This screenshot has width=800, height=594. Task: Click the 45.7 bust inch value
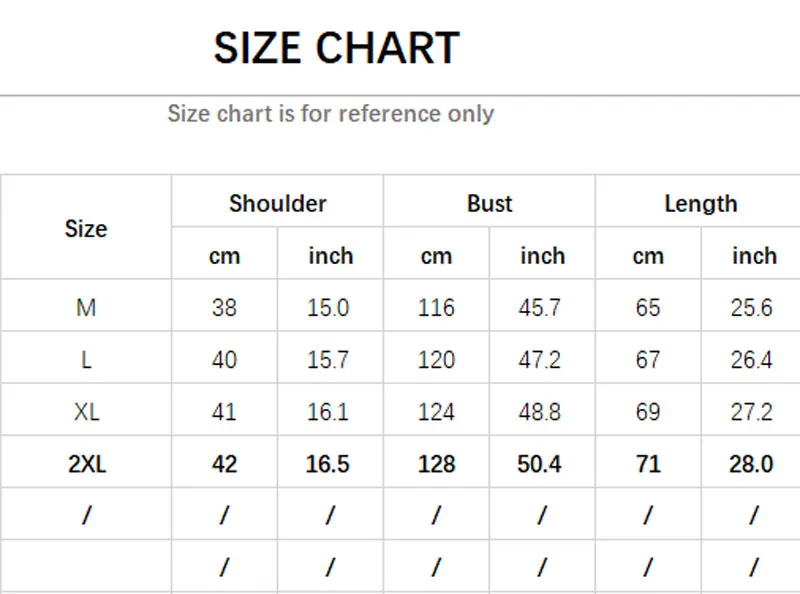pyautogui.click(x=540, y=307)
